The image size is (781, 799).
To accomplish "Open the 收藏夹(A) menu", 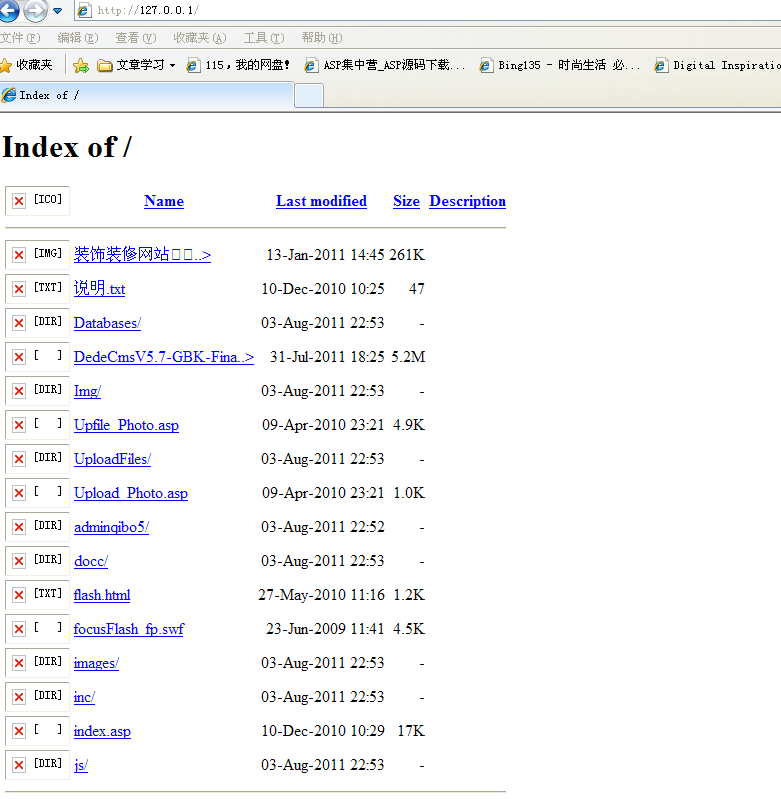I will pos(199,38).
